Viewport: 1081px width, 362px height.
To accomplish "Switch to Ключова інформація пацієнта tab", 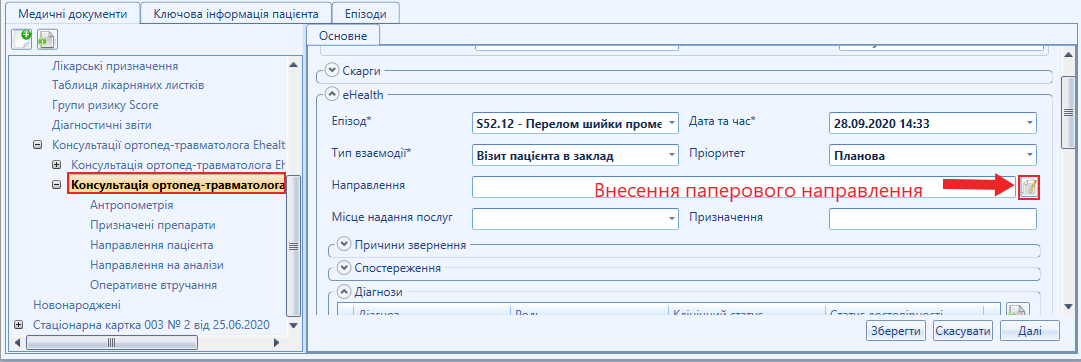I will [x=236, y=13].
